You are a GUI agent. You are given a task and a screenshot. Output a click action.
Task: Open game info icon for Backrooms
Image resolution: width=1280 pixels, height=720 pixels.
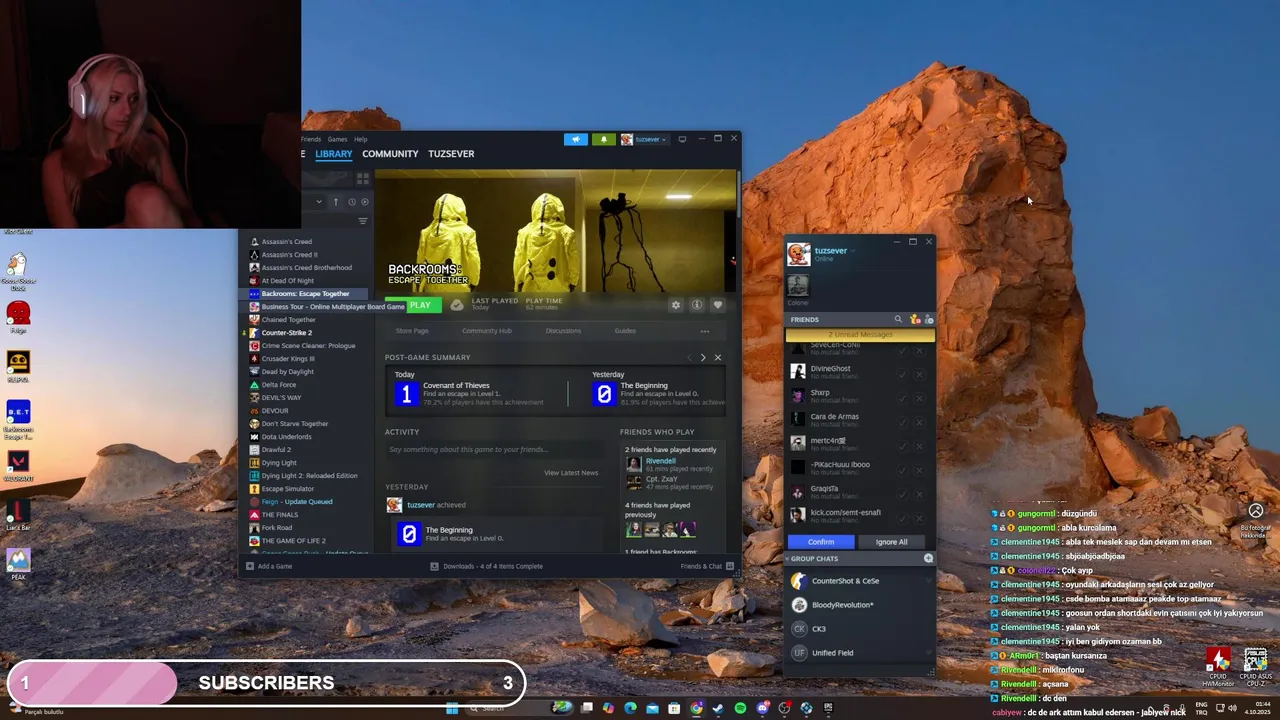tap(697, 305)
